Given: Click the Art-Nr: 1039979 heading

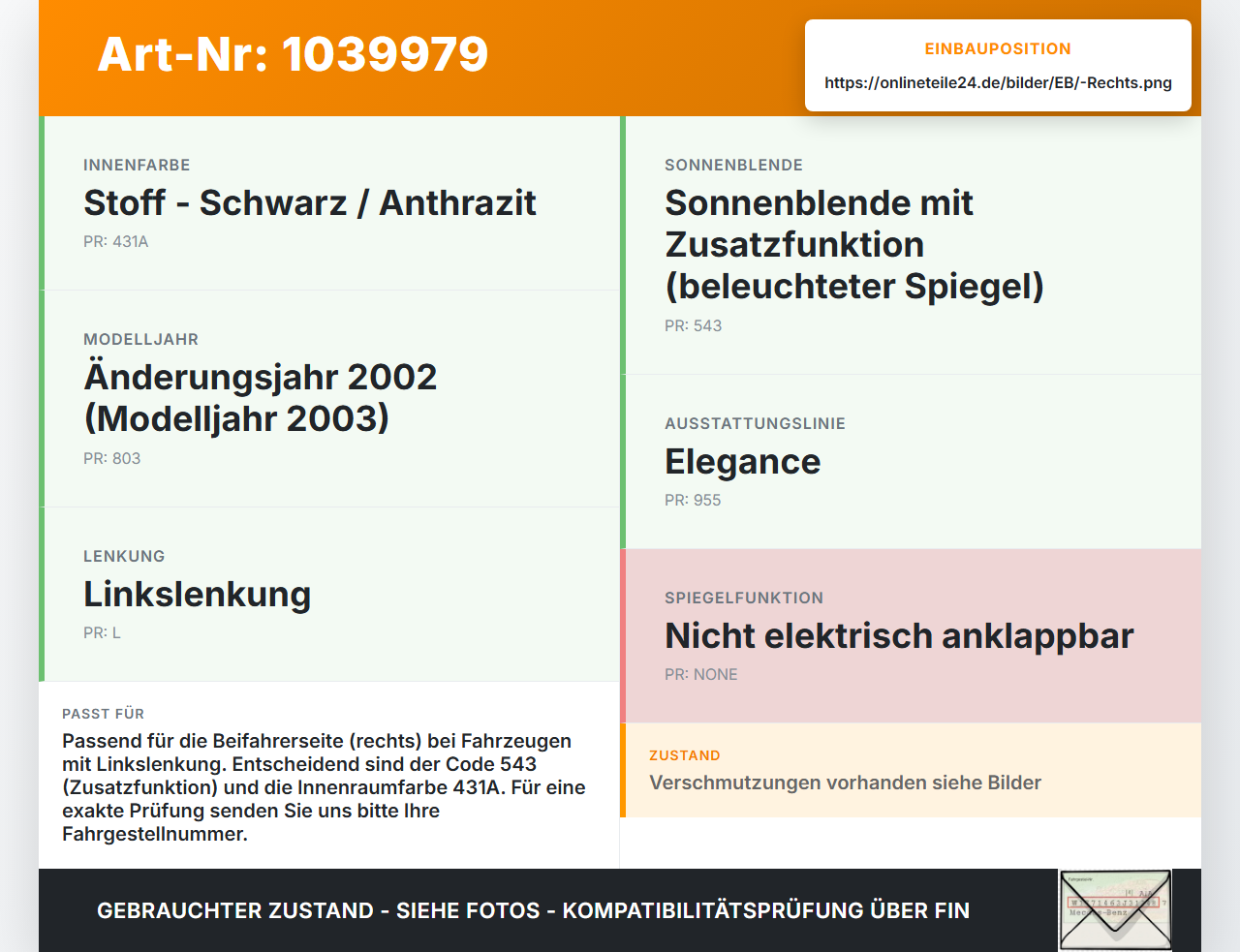Looking at the screenshot, I should tap(293, 54).
